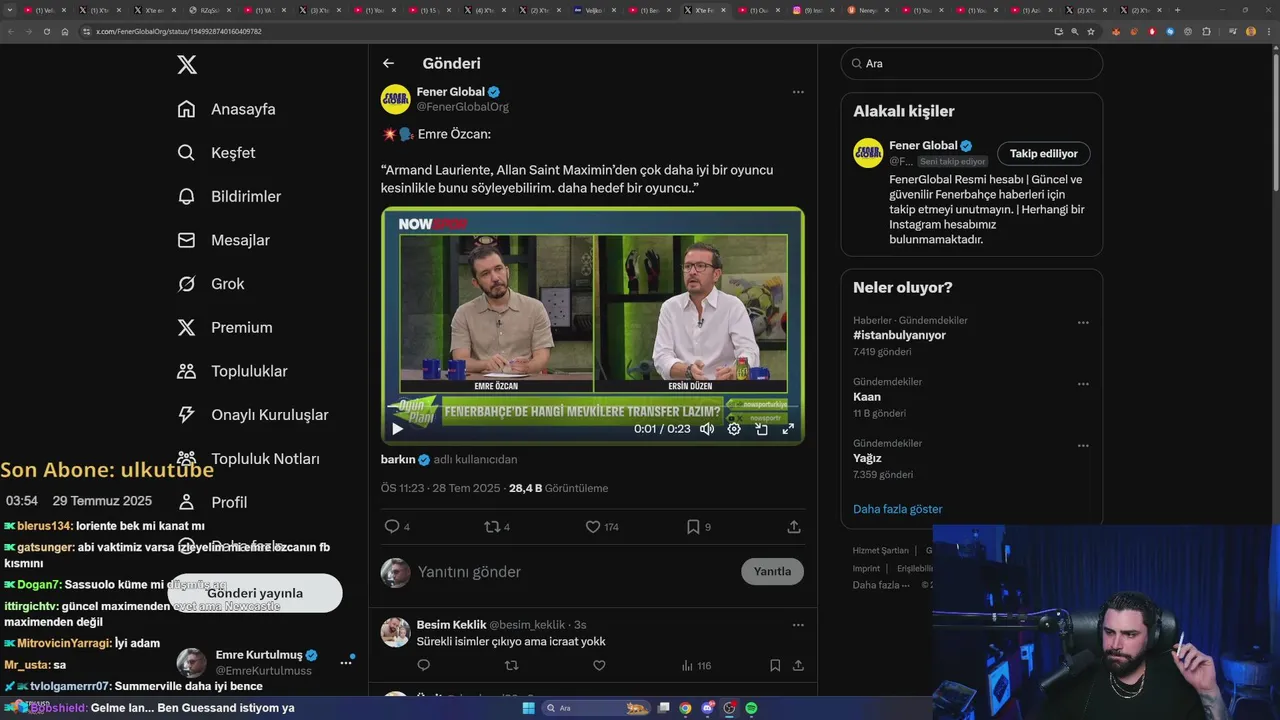Go back in browser
The image size is (1280, 720).
point(11,31)
